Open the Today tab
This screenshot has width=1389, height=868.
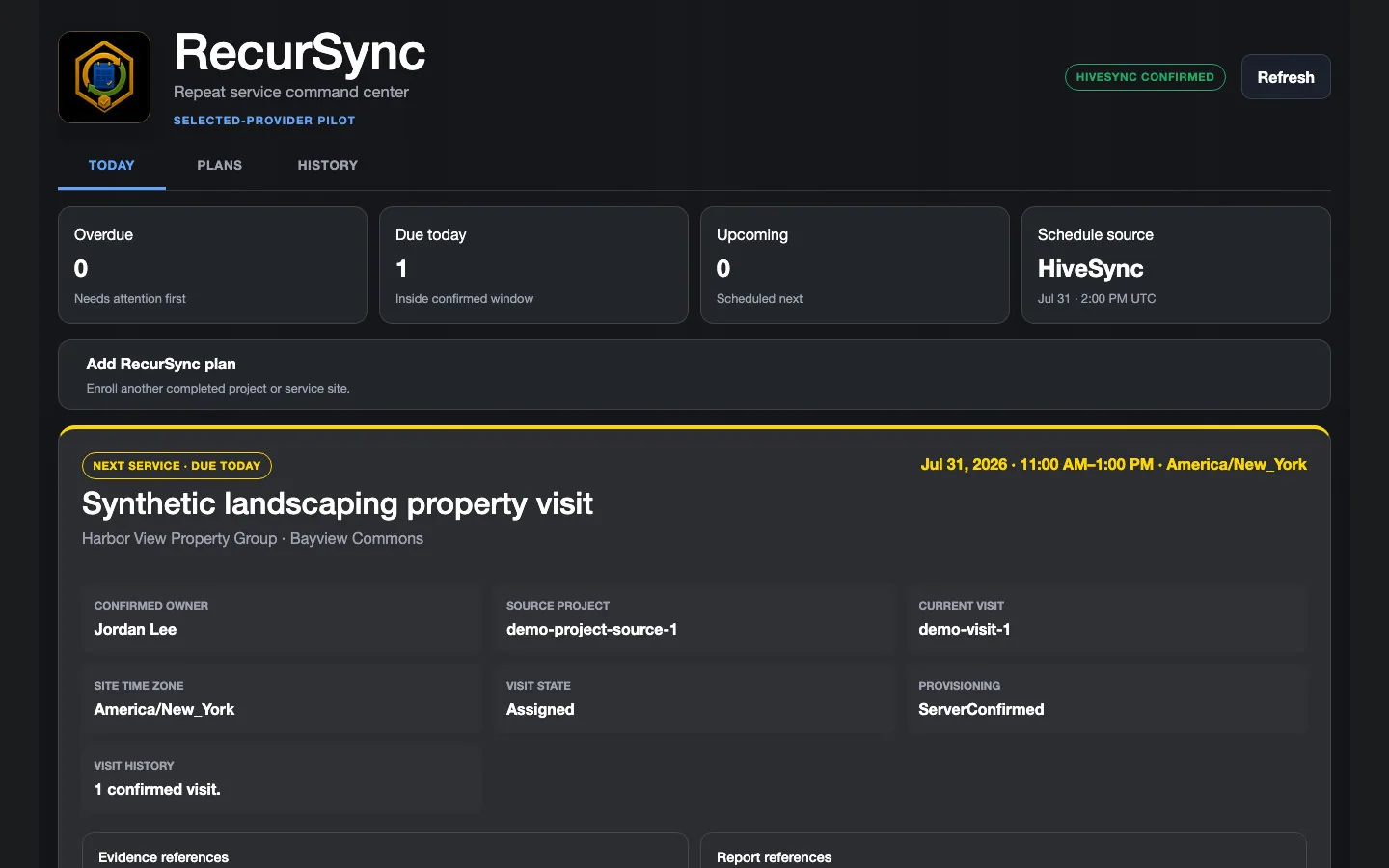coord(112,165)
